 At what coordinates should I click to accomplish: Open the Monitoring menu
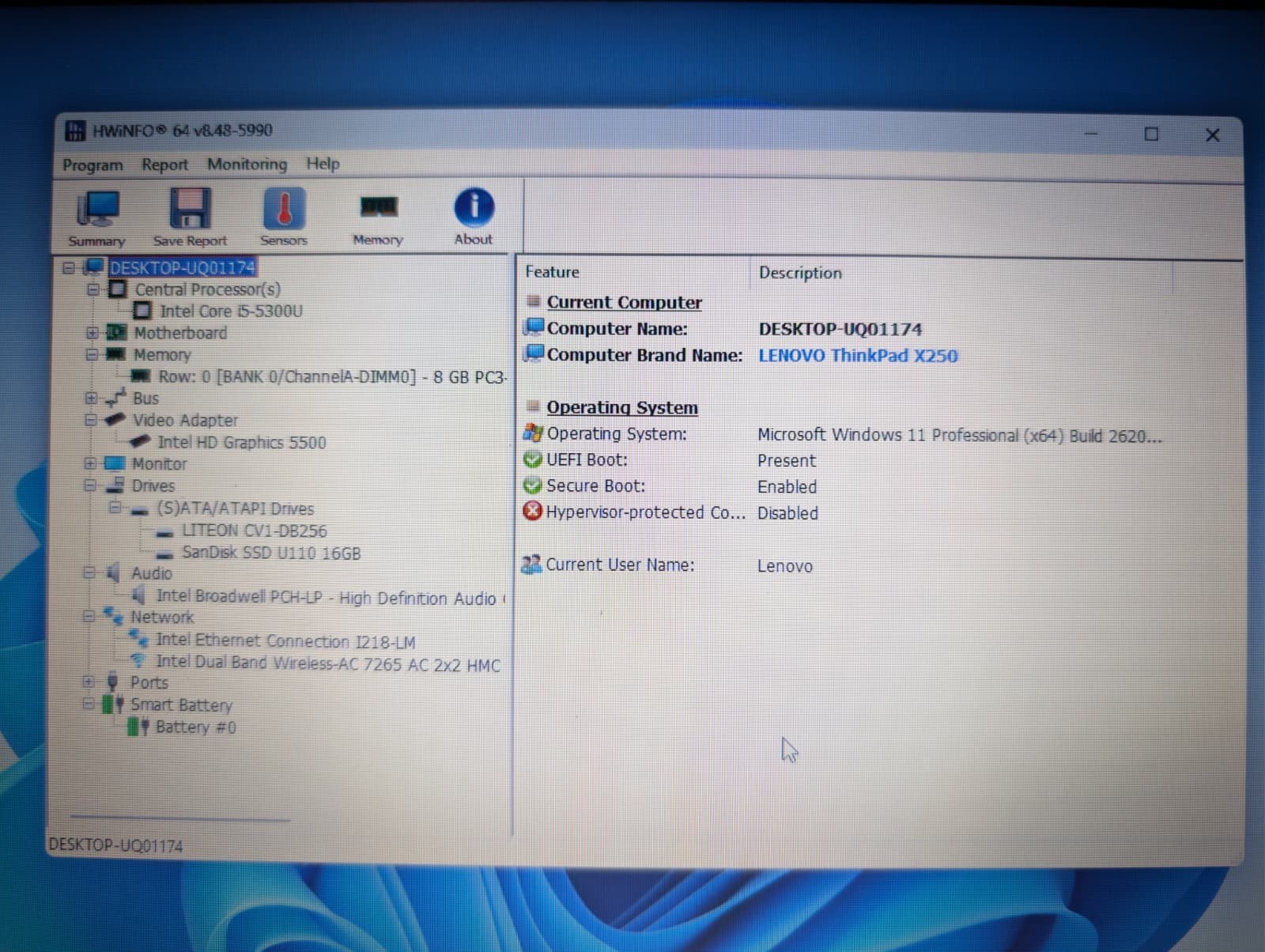247,164
